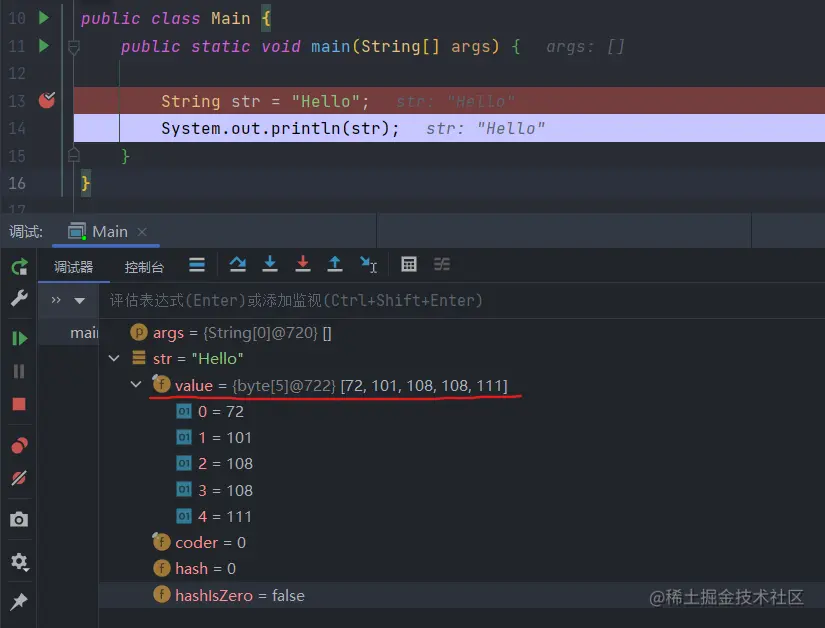Collapse the str variable node
825x628 pixels.
(114, 359)
